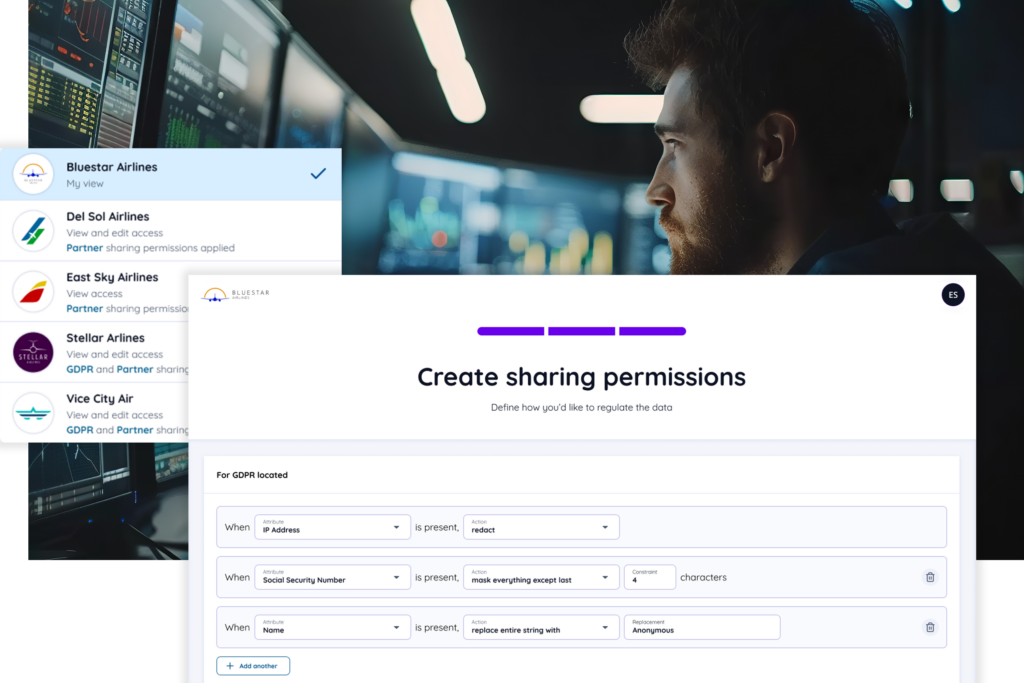1024x683 pixels.
Task: Click the Stellar Airlines purple logo
Action: coord(33,352)
